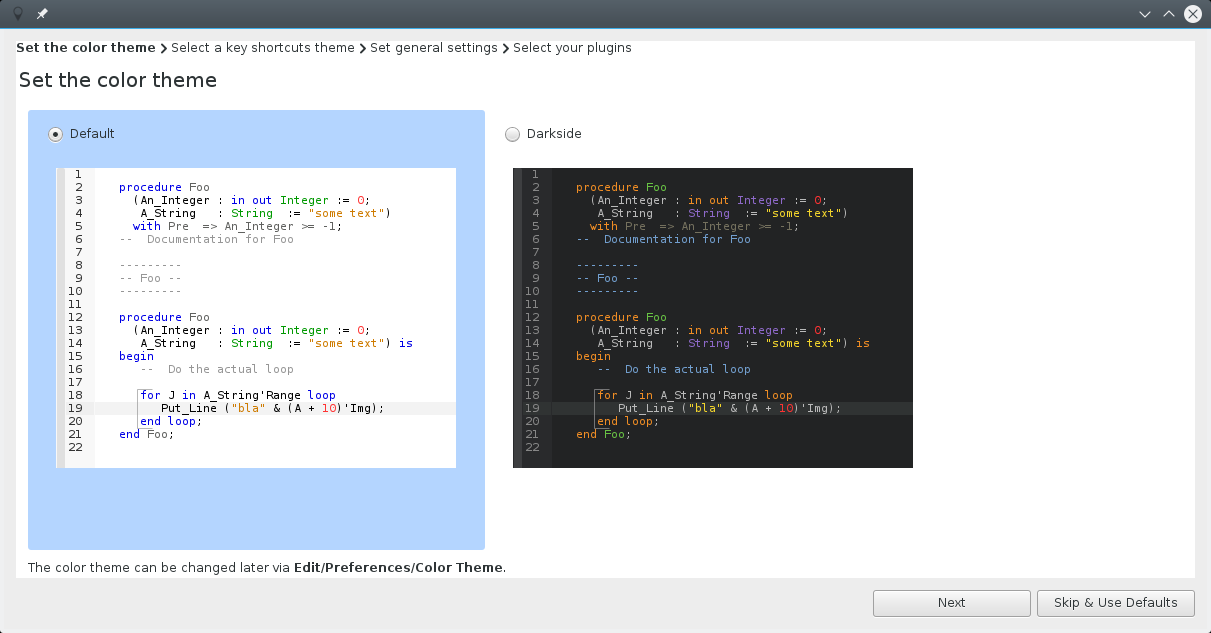Viewport: 1211px width, 633px height.
Task: Click 'Select your plugins' breadcrumb step
Action: [572, 48]
